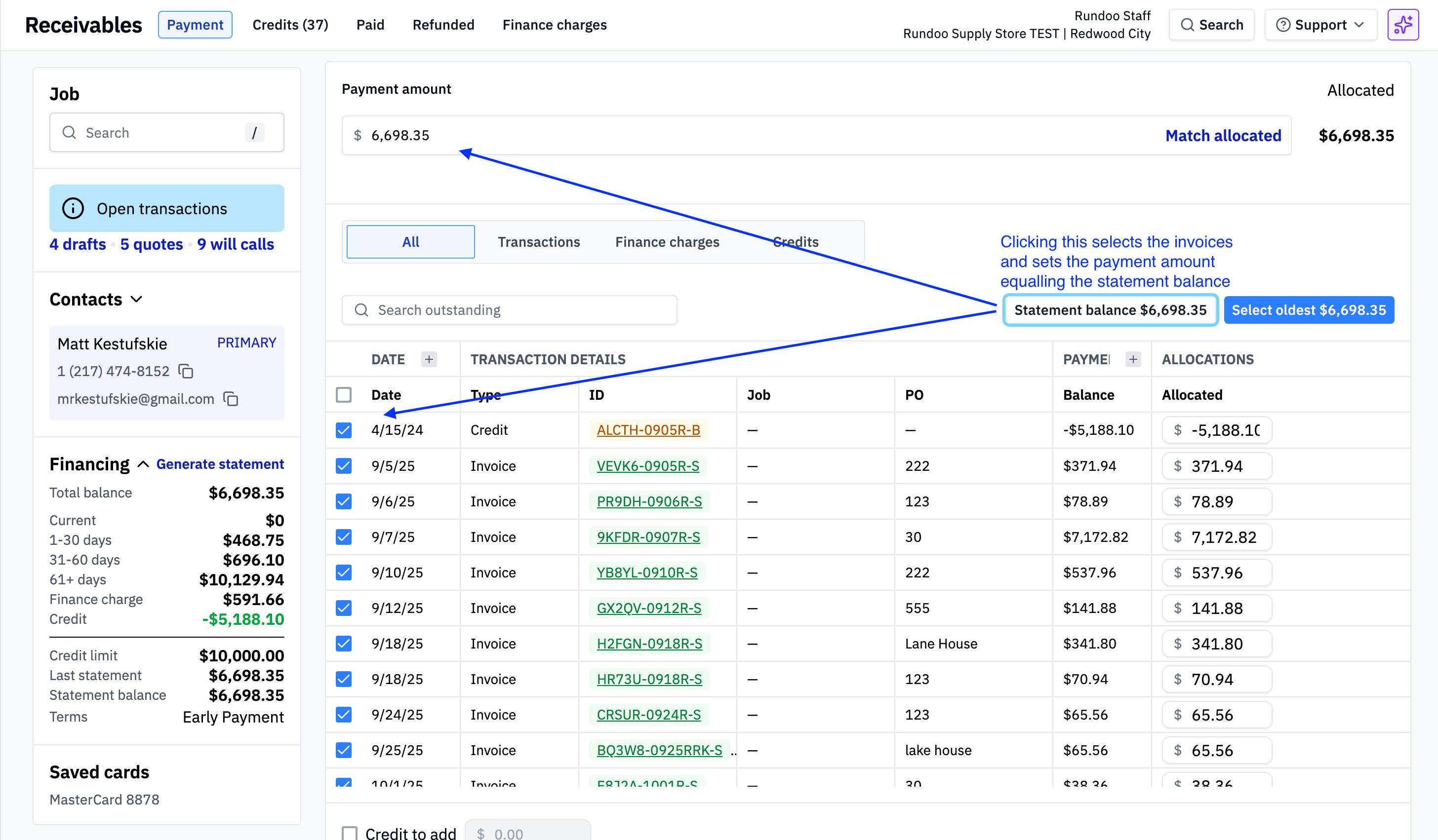Image resolution: width=1438 pixels, height=840 pixels.
Task: Open invoice link 9KFDR-0907R-S
Action: pyautogui.click(x=648, y=536)
